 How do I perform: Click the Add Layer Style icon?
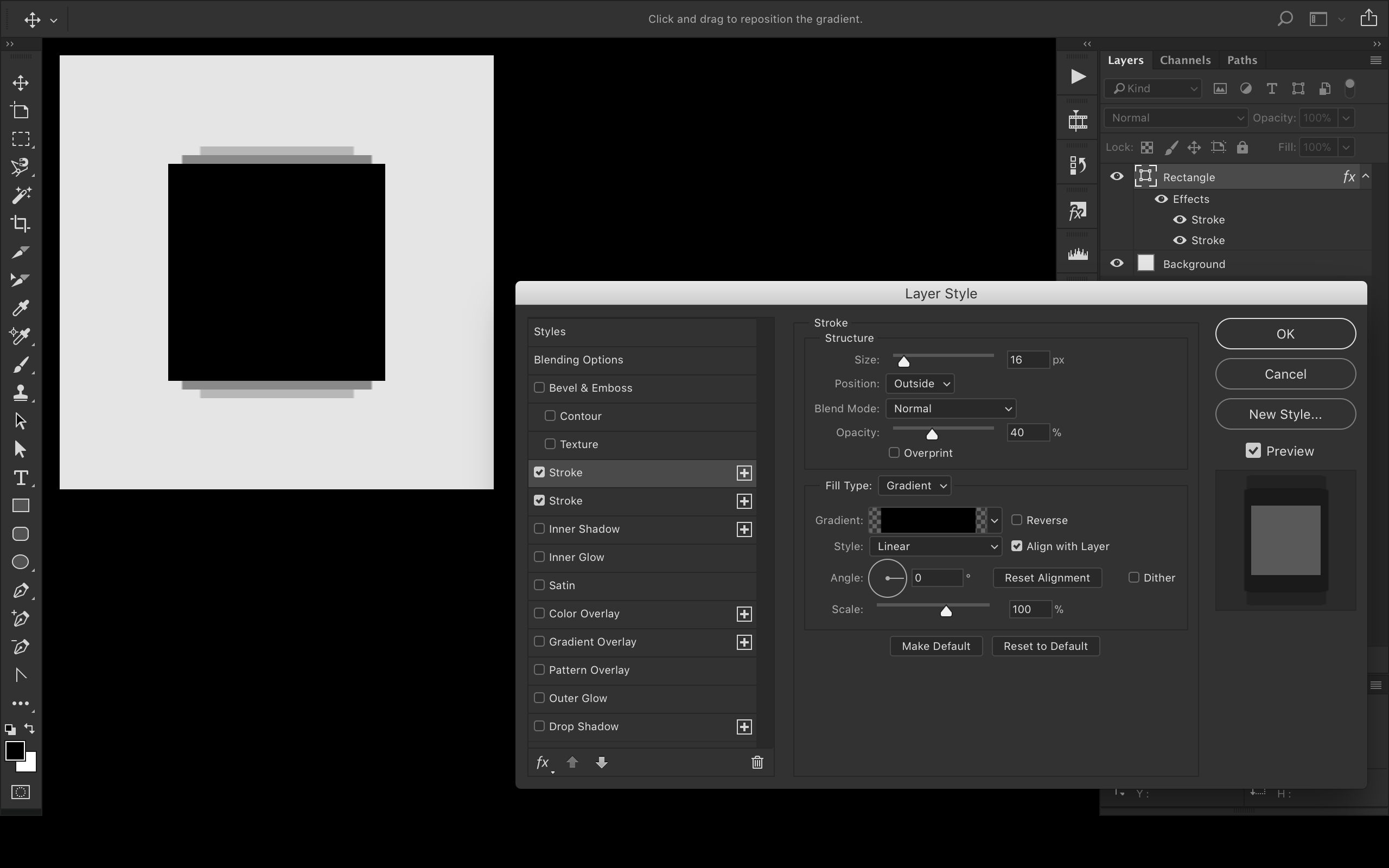[x=543, y=762]
